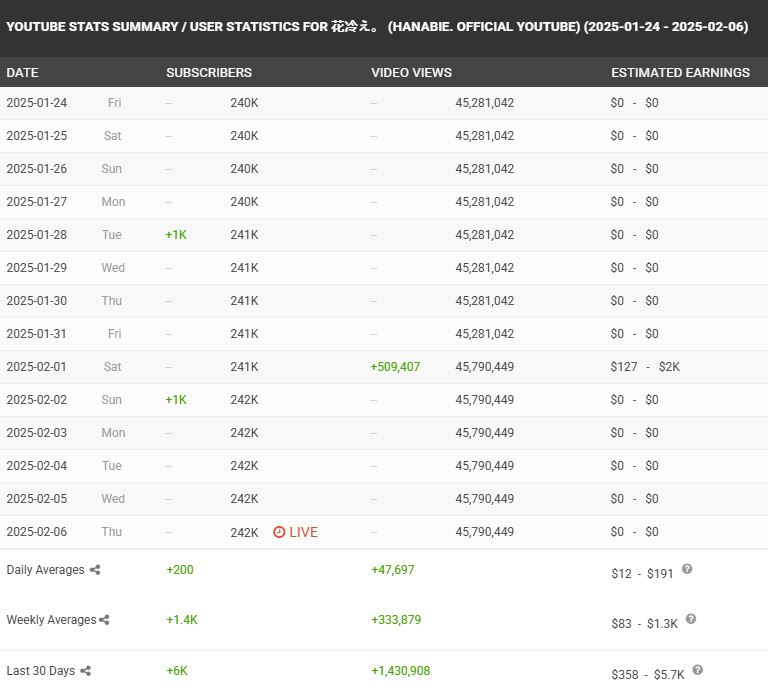Click date cell 2025-02-01
Screen dimensions: 768x693
[37, 367]
